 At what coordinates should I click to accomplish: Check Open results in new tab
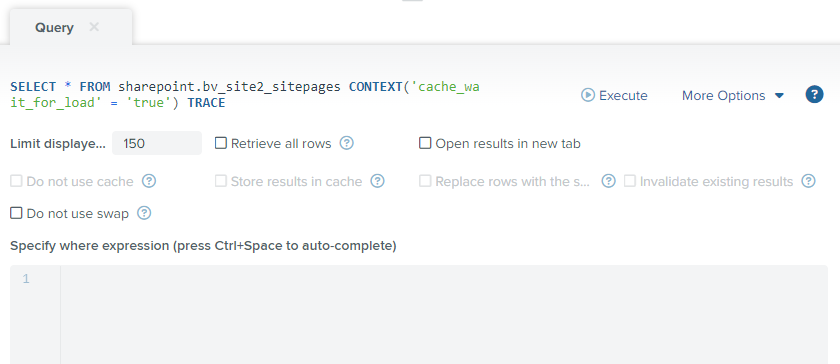(425, 143)
